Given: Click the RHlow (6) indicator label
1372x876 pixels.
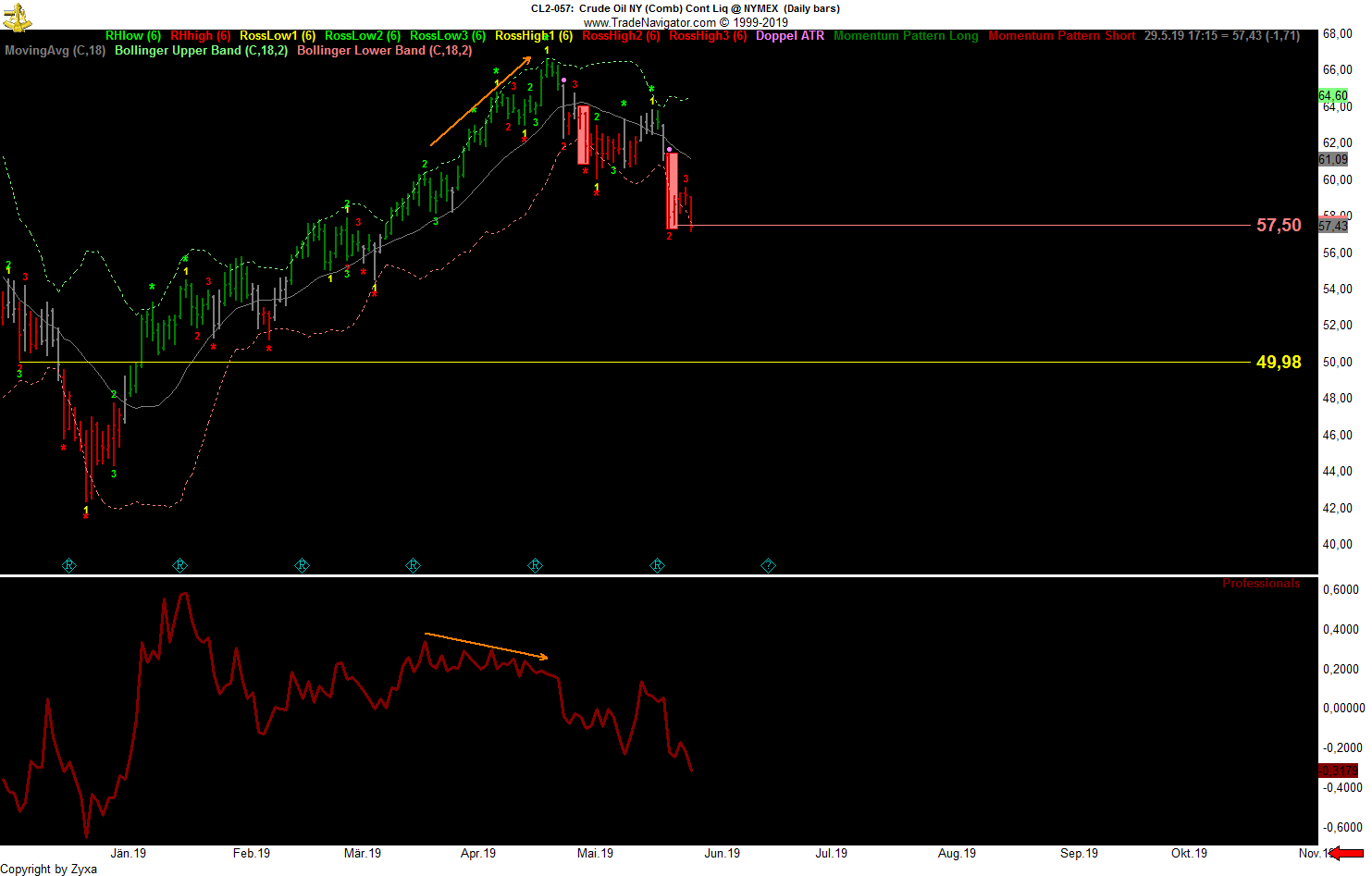Looking at the screenshot, I should coord(132,36).
